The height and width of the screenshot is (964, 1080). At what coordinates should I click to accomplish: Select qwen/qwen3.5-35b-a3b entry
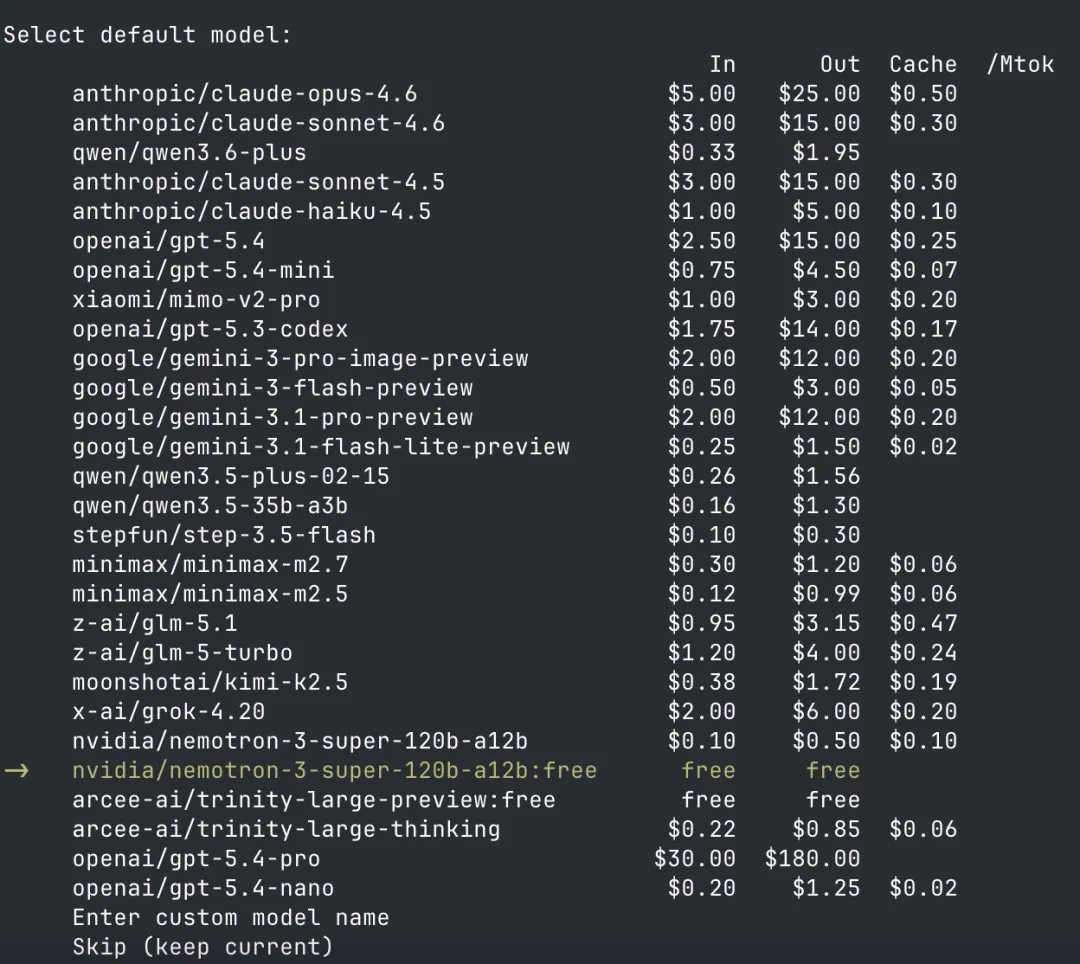[x=210, y=505]
